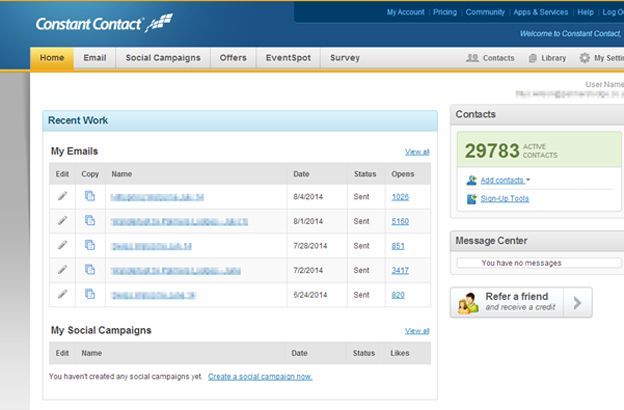Click the Status column header in My Emails

pos(365,174)
